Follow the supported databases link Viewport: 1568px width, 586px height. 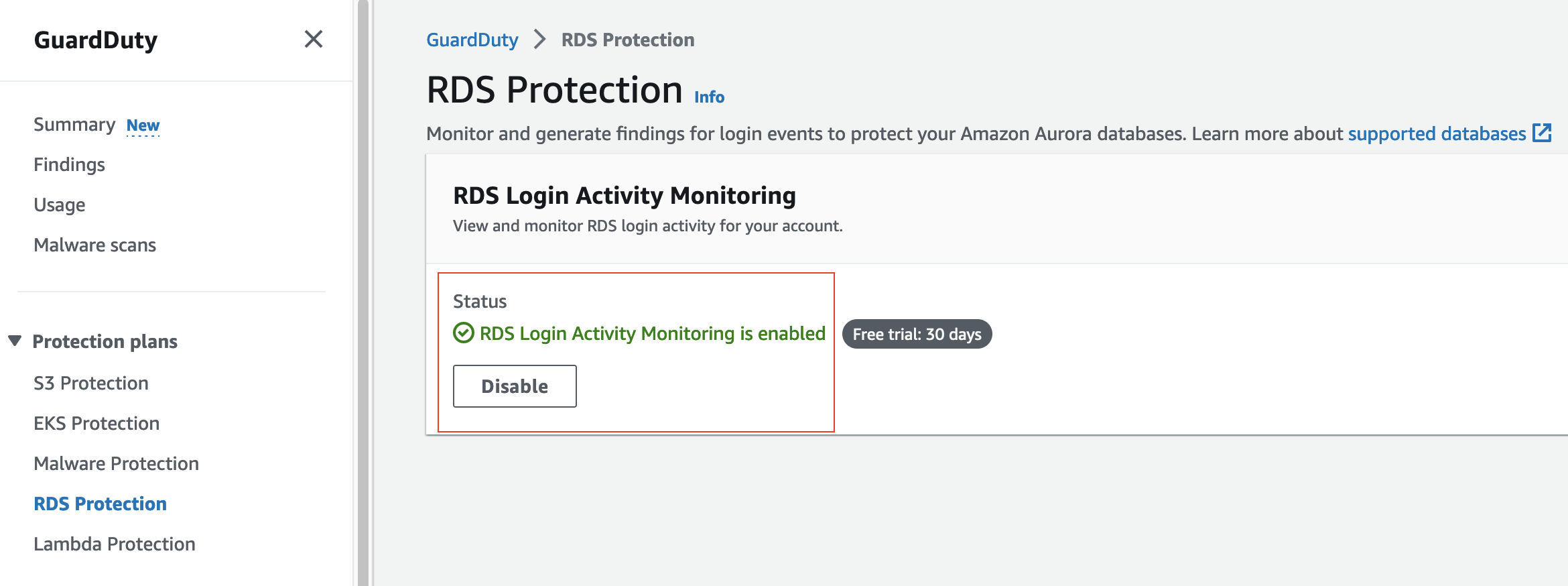pos(1437,134)
